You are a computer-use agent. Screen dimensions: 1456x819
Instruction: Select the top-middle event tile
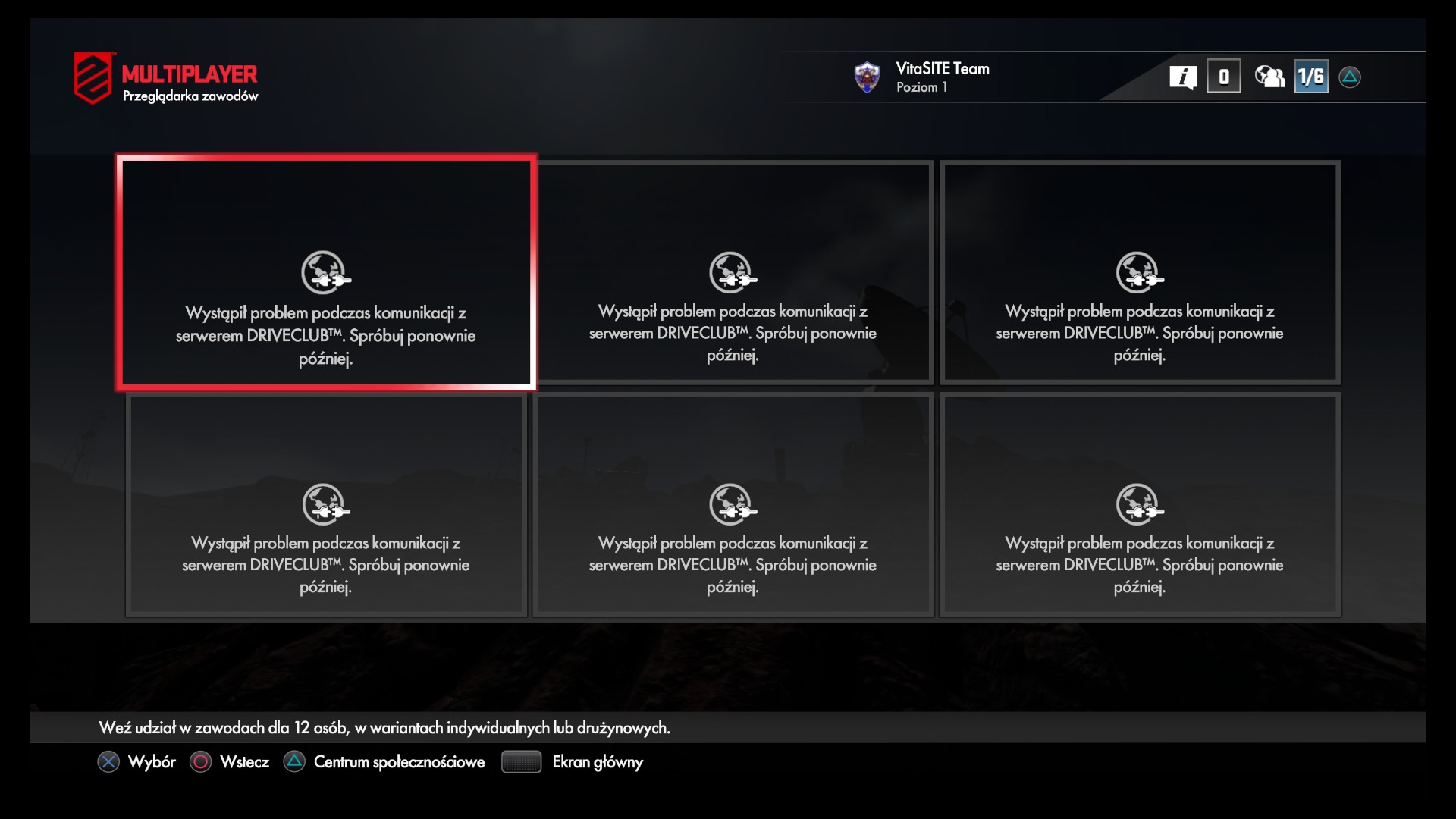pos(733,272)
